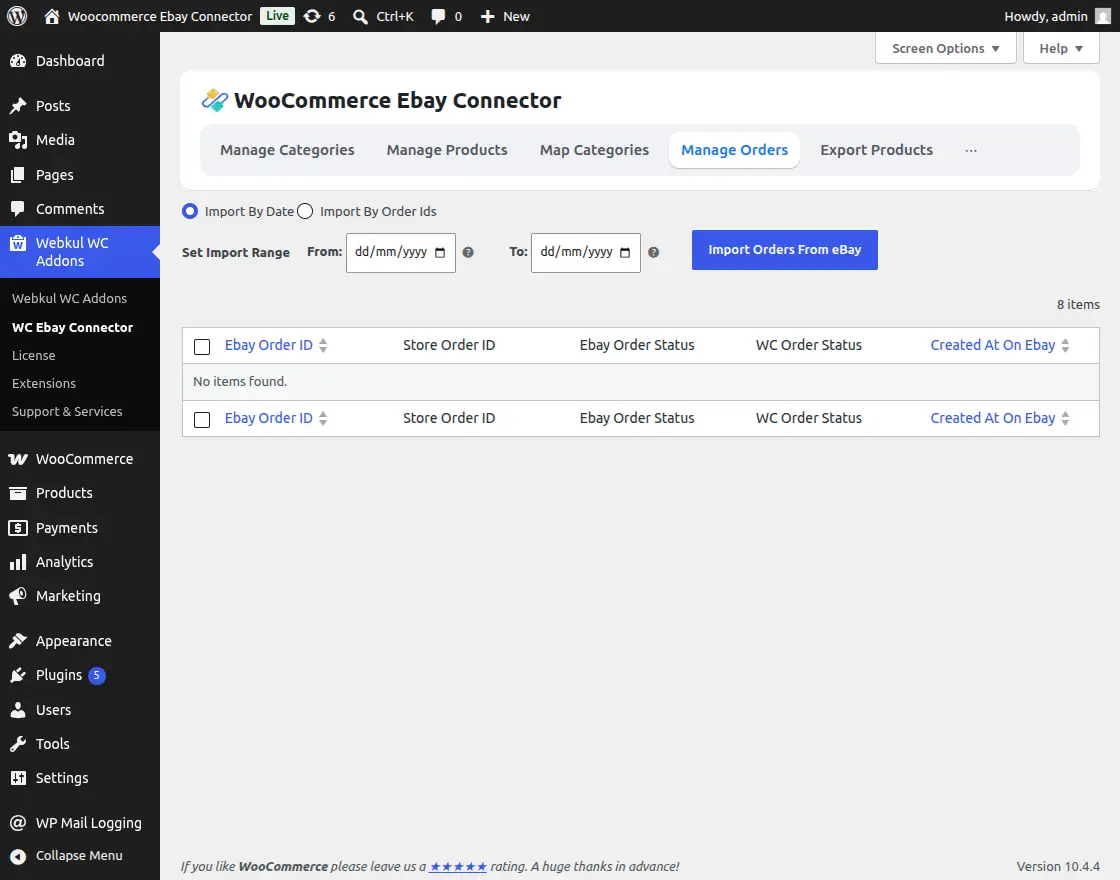This screenshot has height=880, width=1120.
Task: Open admin avatar profile icon
Action: point(1103,16)
